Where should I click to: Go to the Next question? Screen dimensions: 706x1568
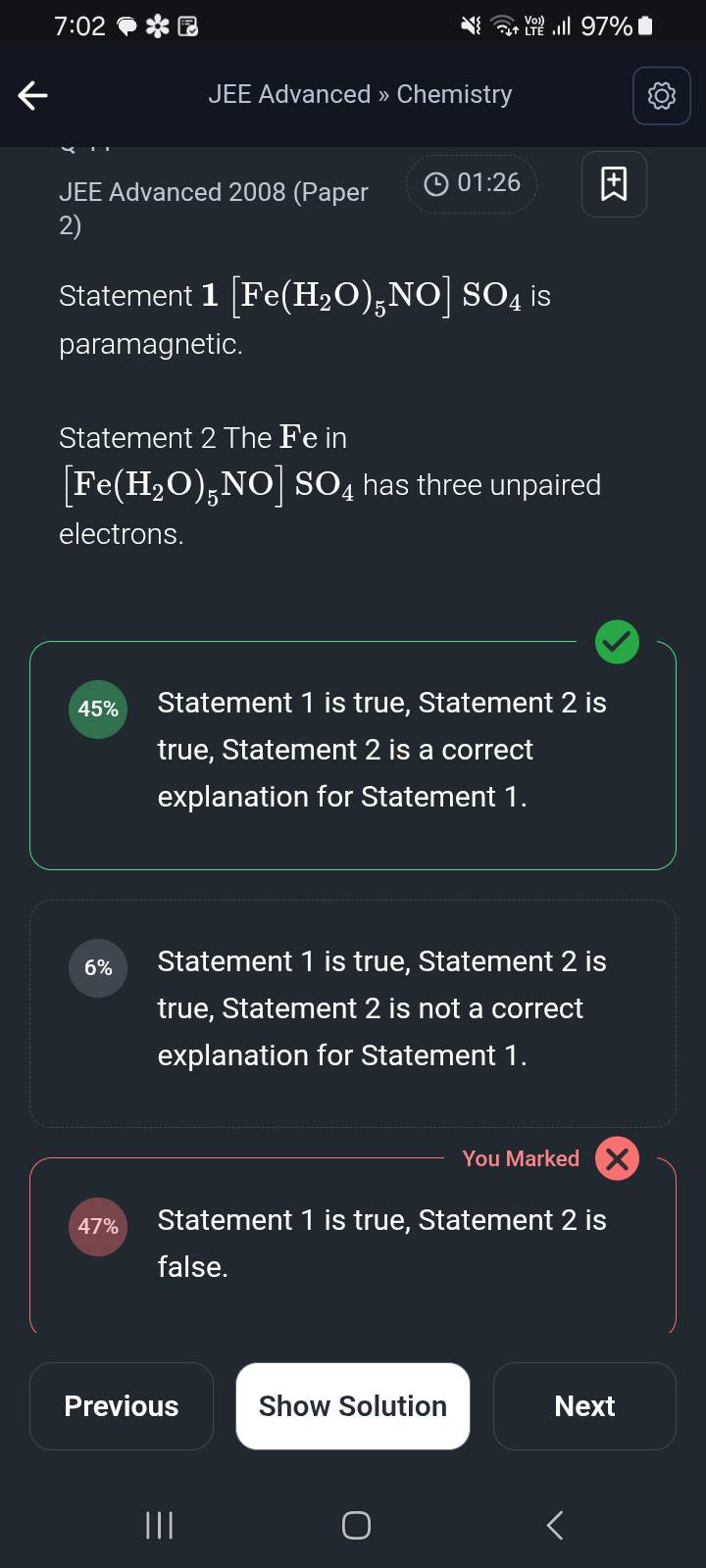(x=584, y=1406)
